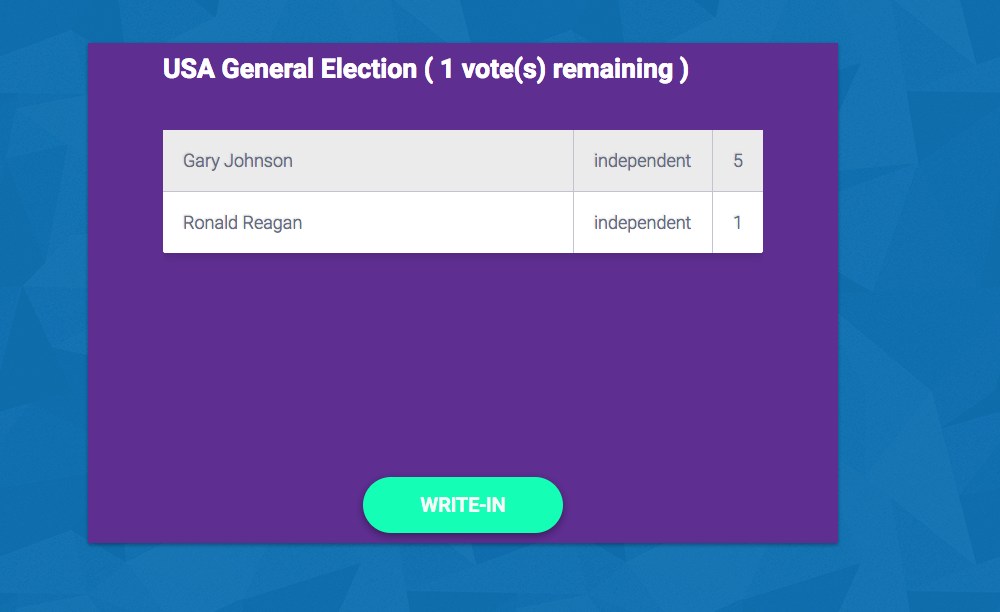Click the '1 vote(s) remaining' text
Screen dimensions: 1000x612
(x=557, y=69)
